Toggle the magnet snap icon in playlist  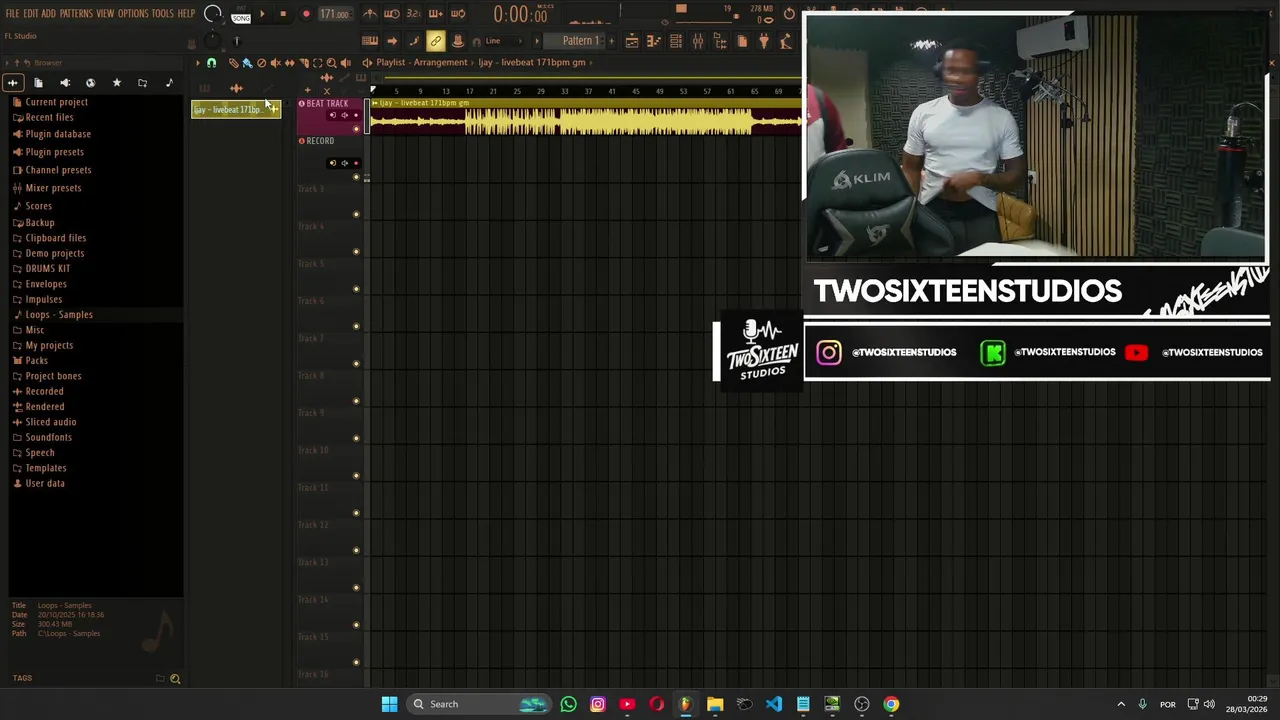(211, 63)
